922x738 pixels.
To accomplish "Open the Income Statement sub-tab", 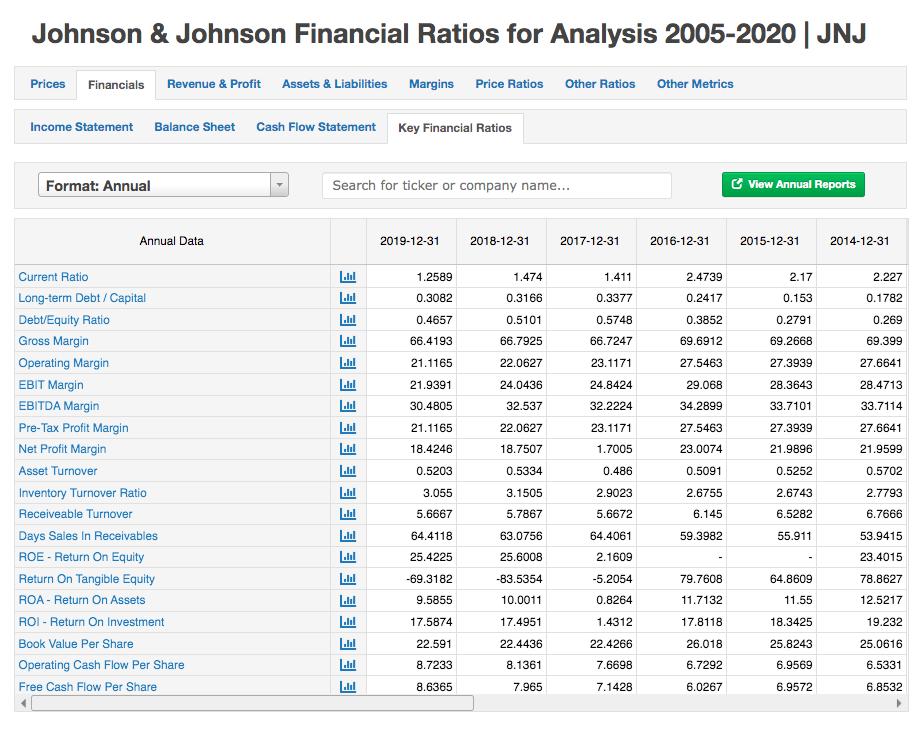I will [81, 127].
